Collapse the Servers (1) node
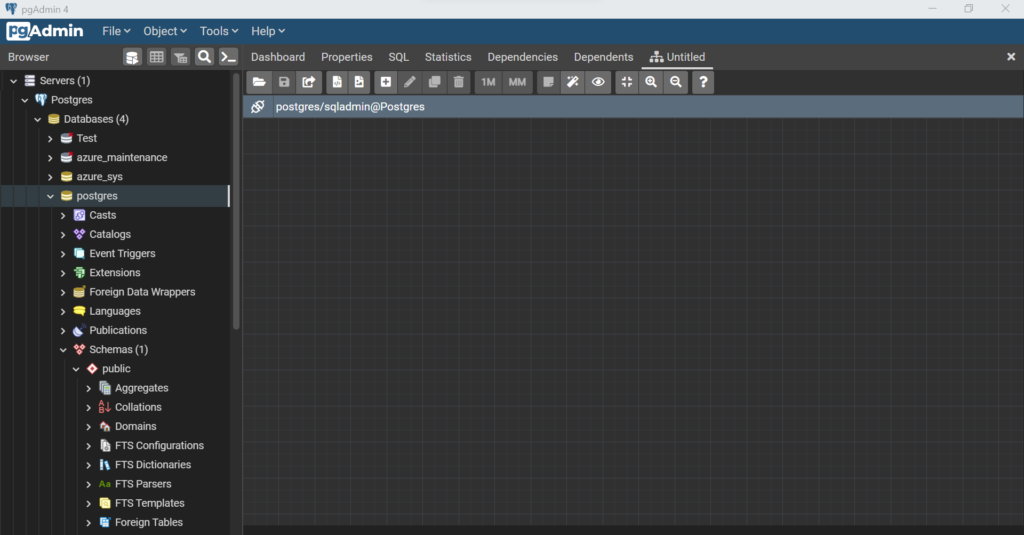Screen dimensions: 1024x535 14,81
